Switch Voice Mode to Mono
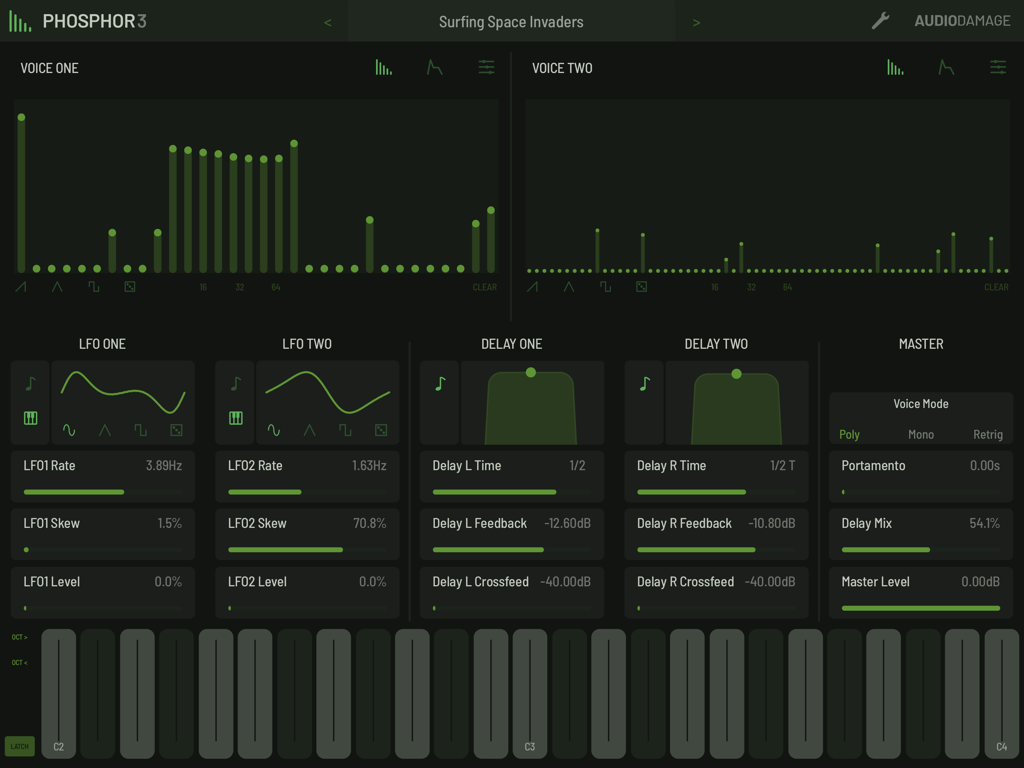The image size is (1024, 768). (920, 435)
